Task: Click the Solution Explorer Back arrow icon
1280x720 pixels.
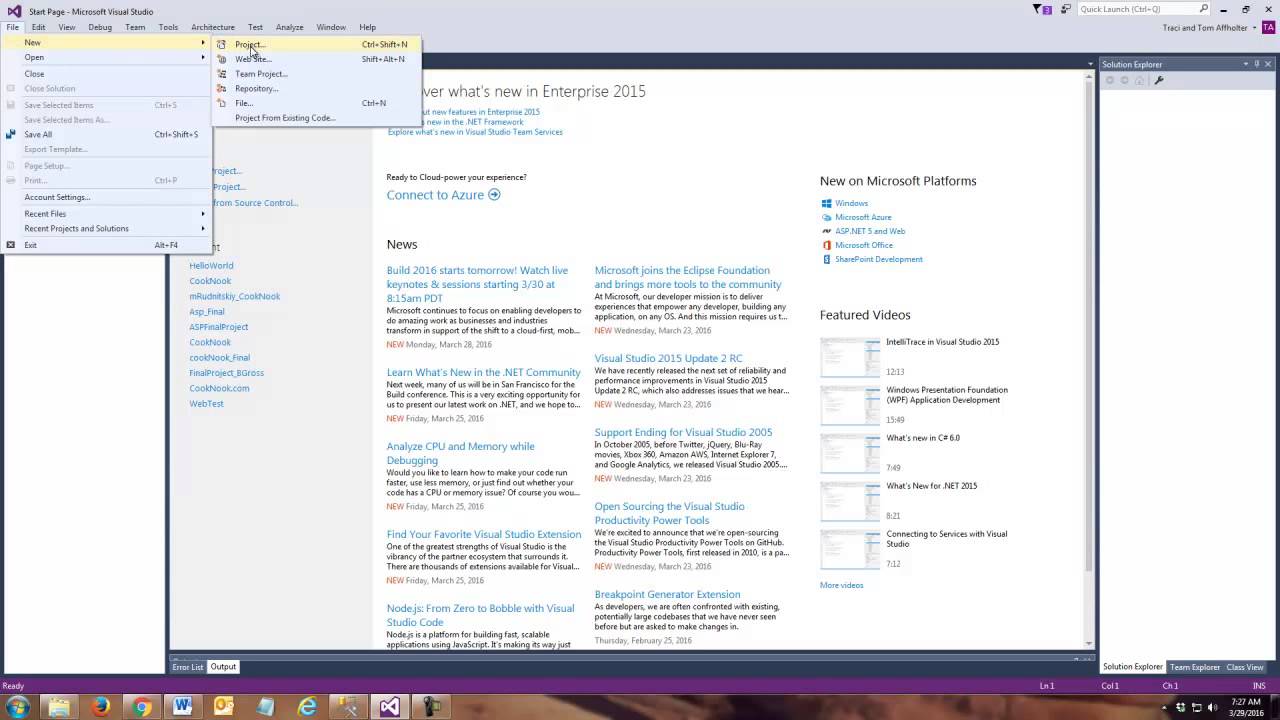Action: coord(1110,80)
